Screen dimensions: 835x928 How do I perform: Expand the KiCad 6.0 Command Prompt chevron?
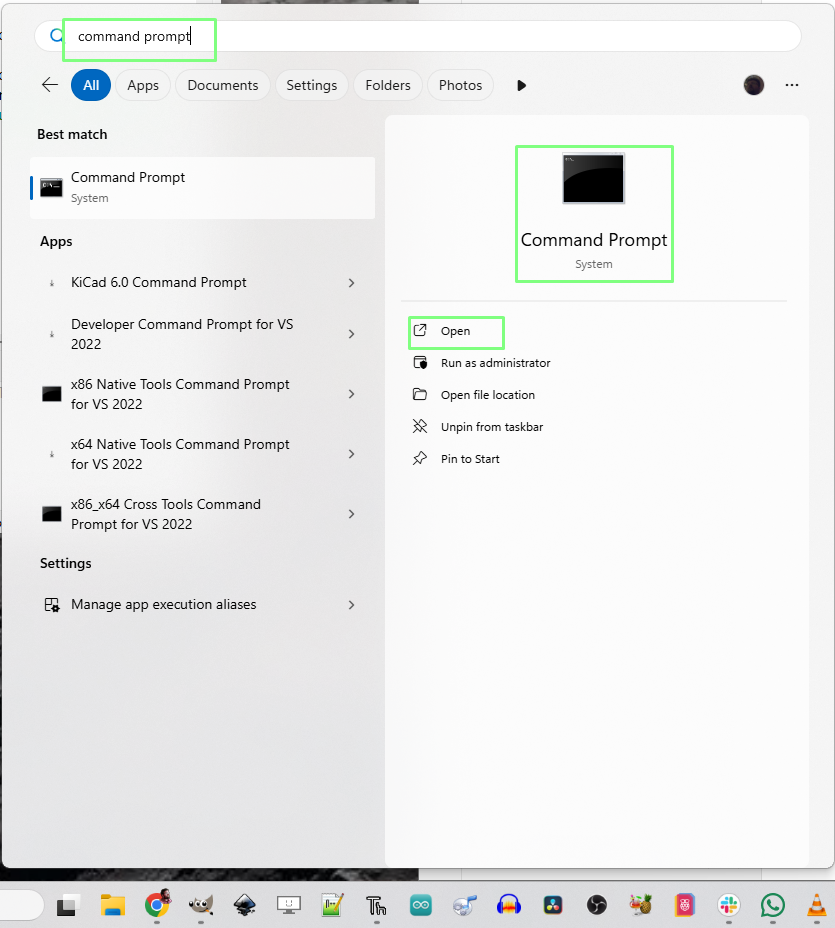click(352, 283)
